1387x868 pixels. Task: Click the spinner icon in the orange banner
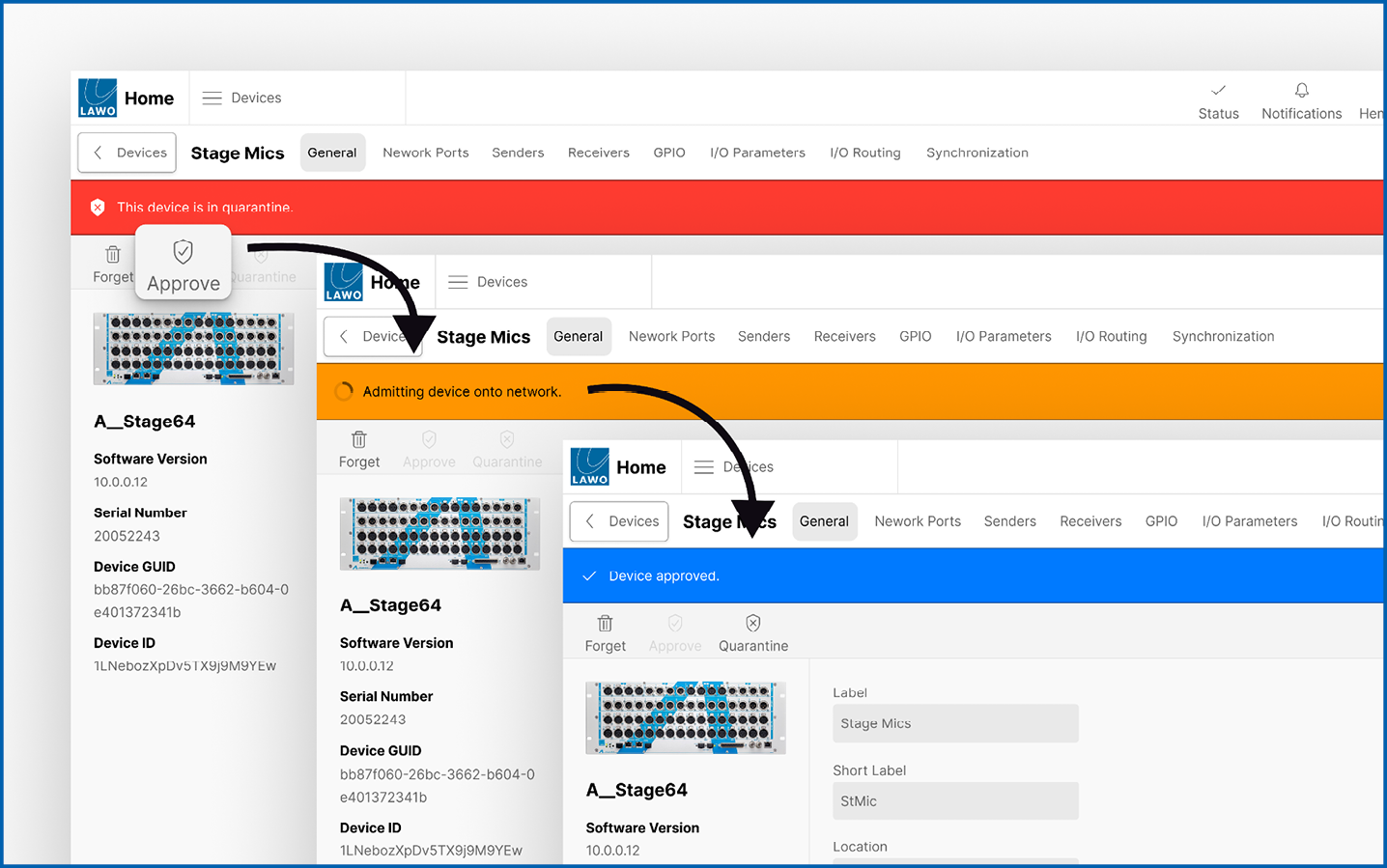(x=344, y=391)
